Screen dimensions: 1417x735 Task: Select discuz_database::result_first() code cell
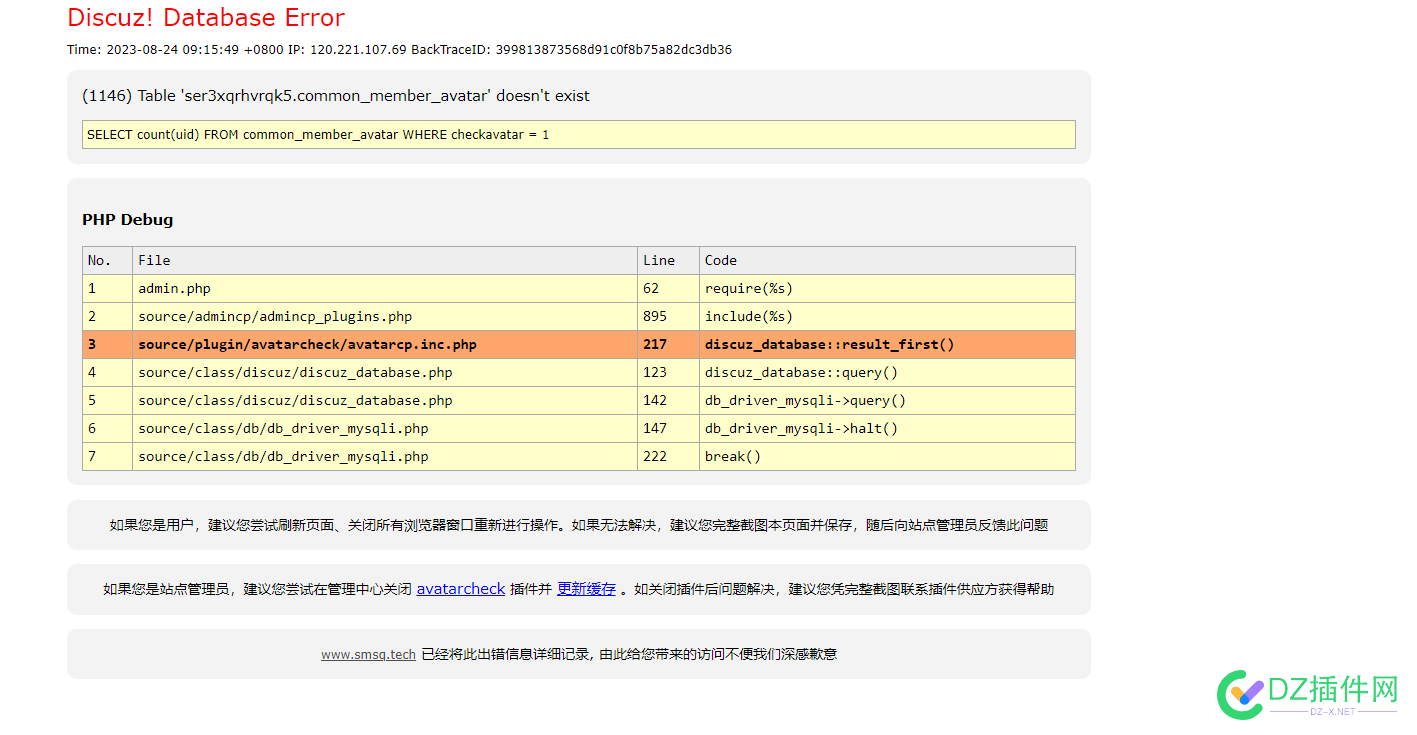coord(888,344)
